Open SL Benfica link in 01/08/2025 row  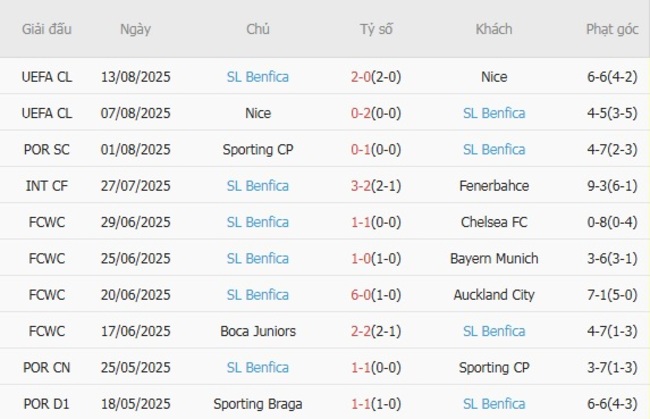tap(494, 150)
